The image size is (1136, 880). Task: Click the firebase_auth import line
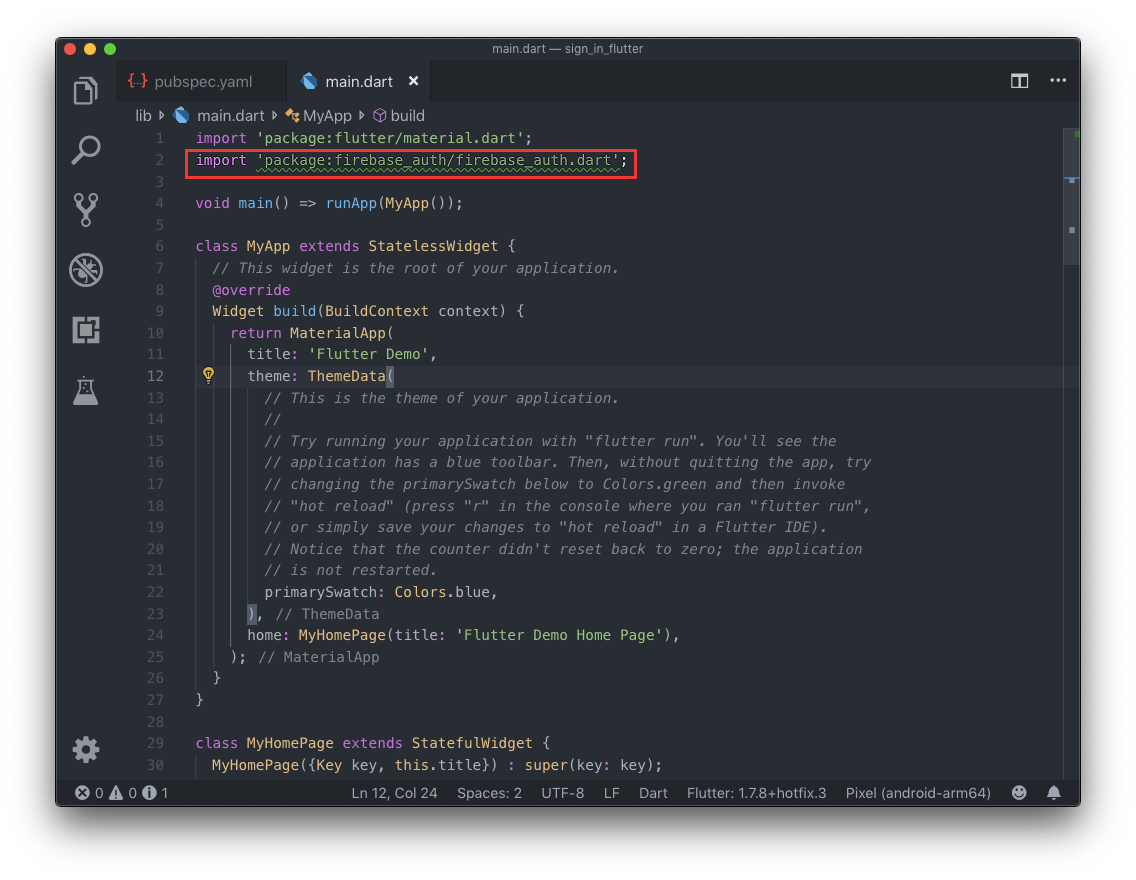(411, 160)
